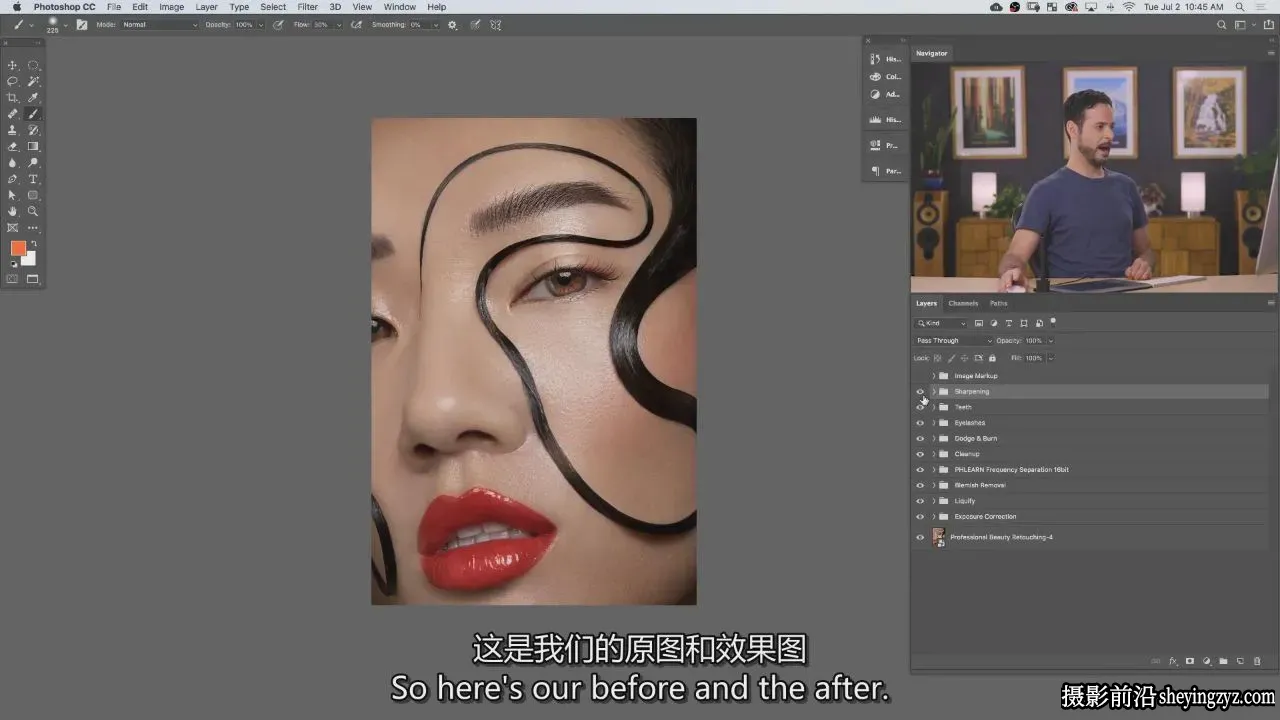Hide the Liquify group
Image resolution: width=1280 pixels, height=720 pixels.
pos(920,501)
